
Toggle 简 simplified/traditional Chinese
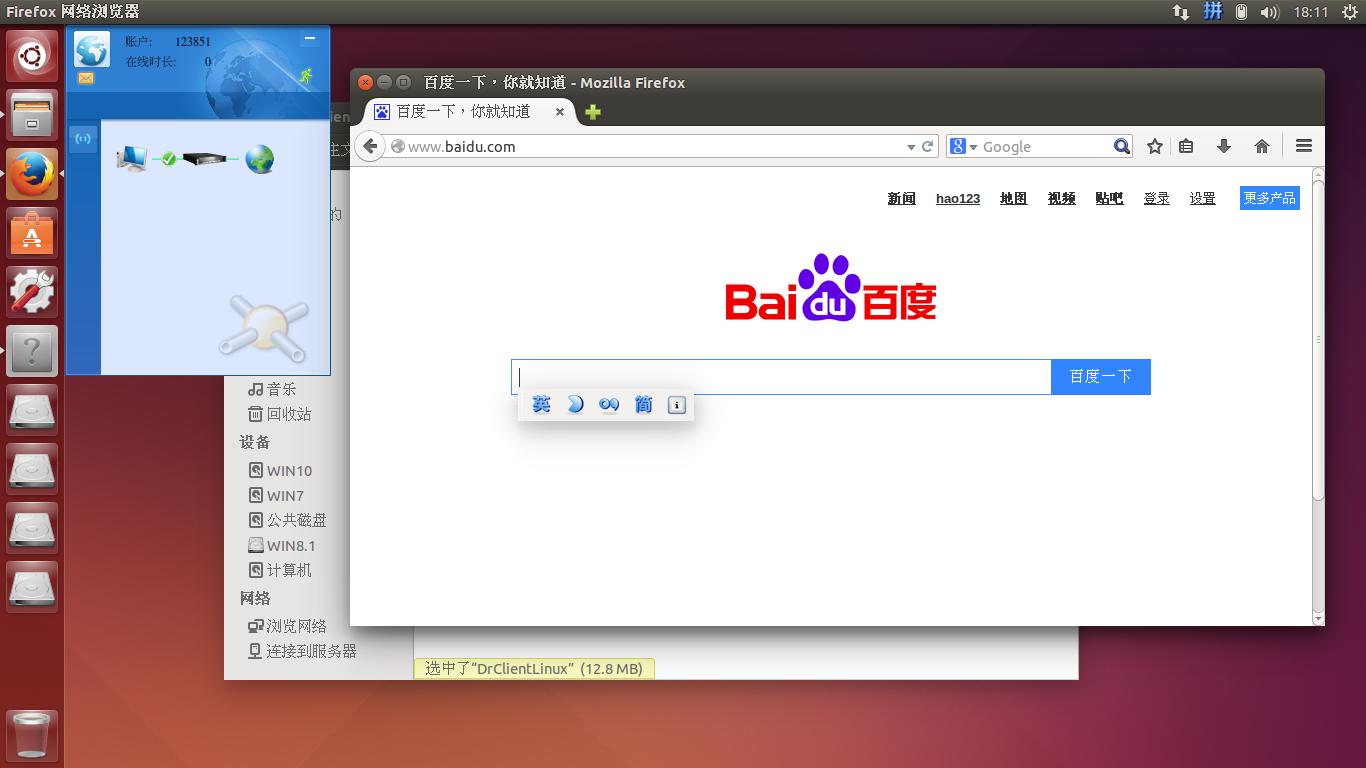pos(643,404)
